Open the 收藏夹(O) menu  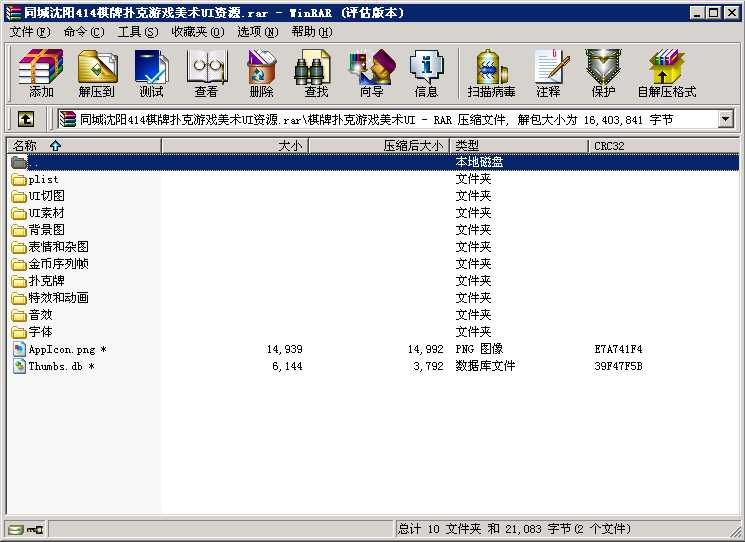pyautogui.click(x=198, y=32)
